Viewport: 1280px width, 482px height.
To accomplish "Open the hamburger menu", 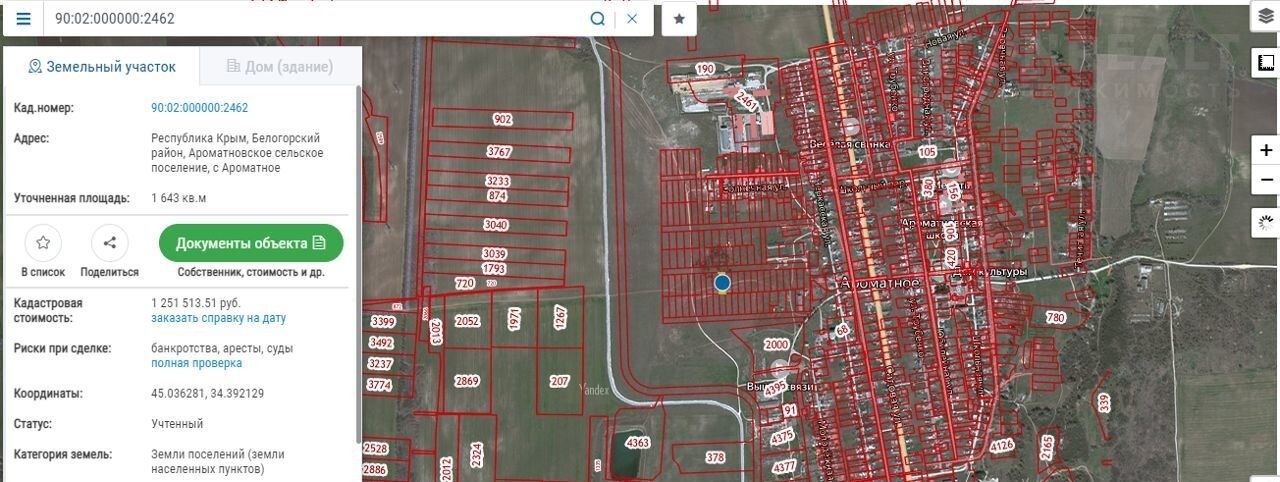I will (x=22, y=19).
